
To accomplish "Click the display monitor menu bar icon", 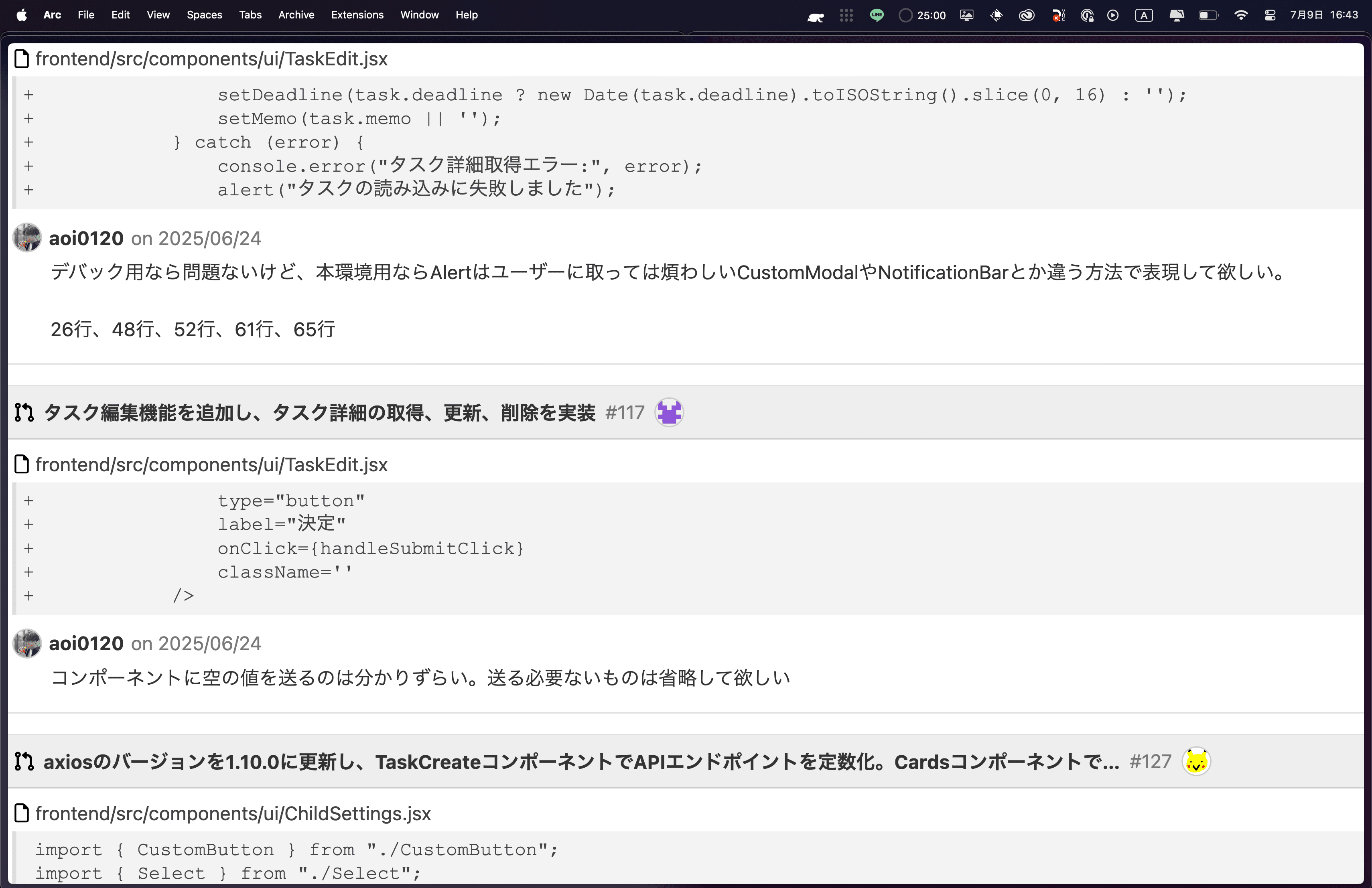I will [1177, 16].
